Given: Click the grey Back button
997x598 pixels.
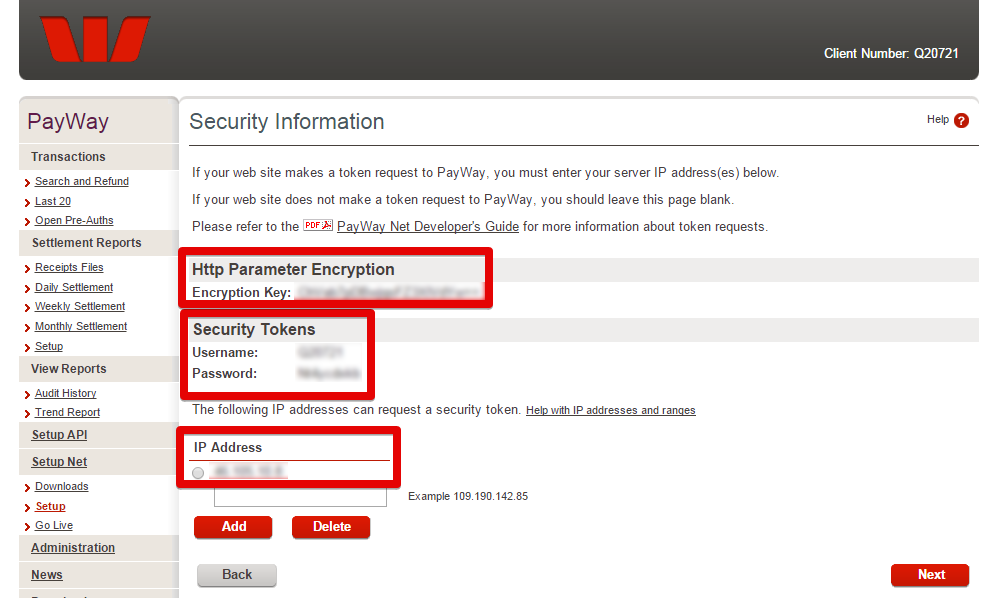Looking at the screenshot, I should coord(237,574).
